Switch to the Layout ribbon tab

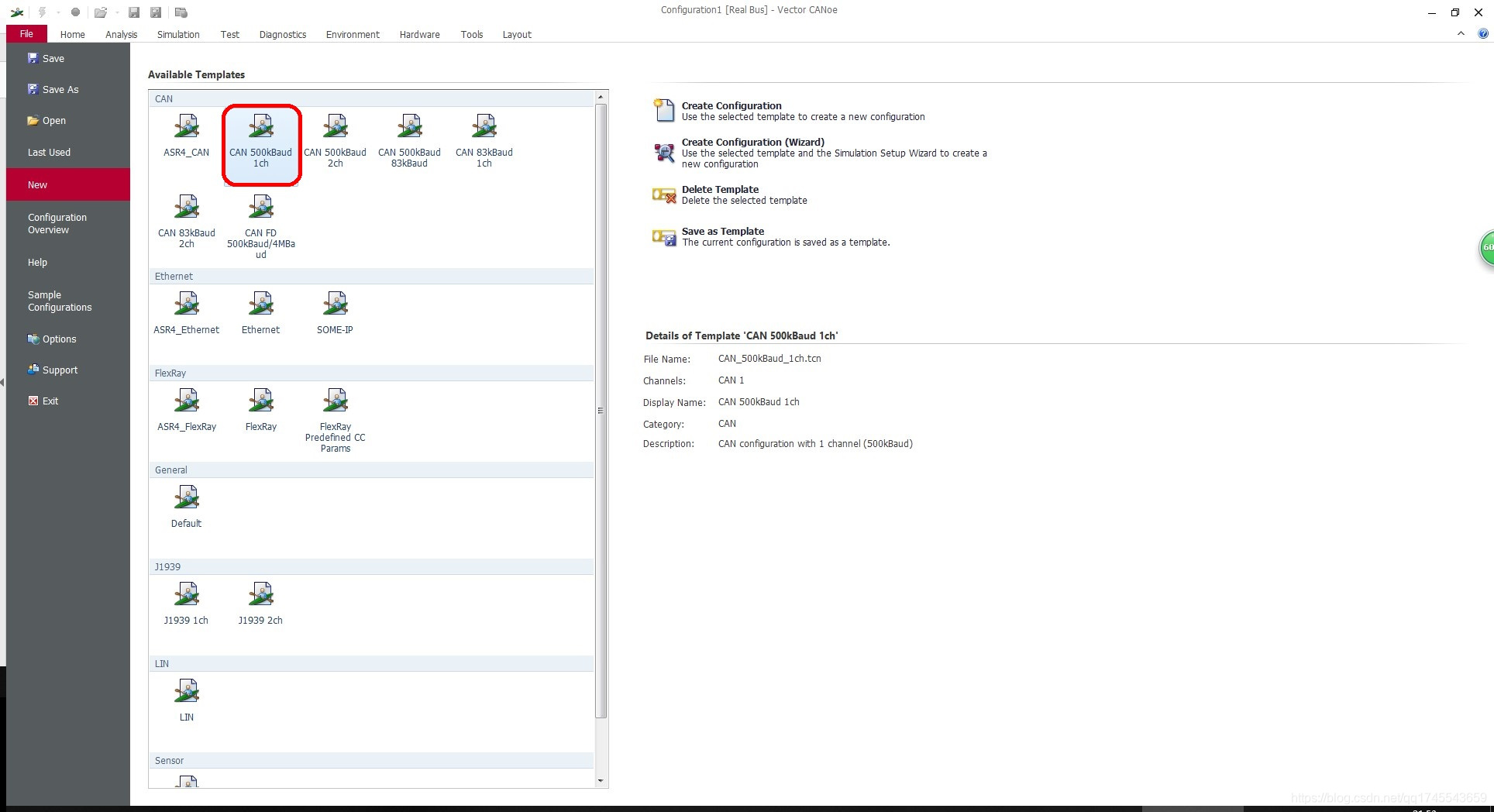[517, 35]
